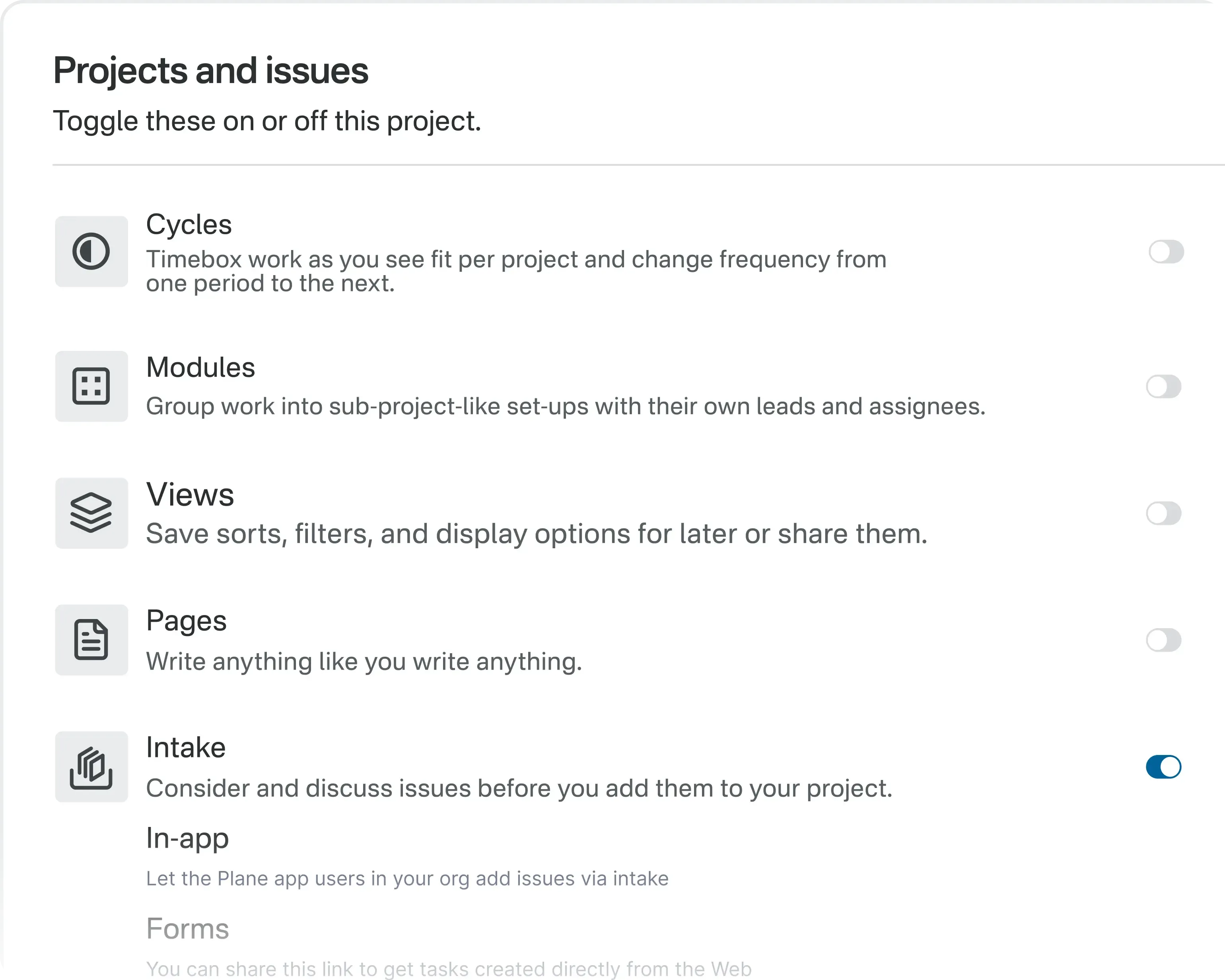Click the Forms web link description
Image resolution: width=1225 pixels, height=980 pixels.
click(448, 968)
